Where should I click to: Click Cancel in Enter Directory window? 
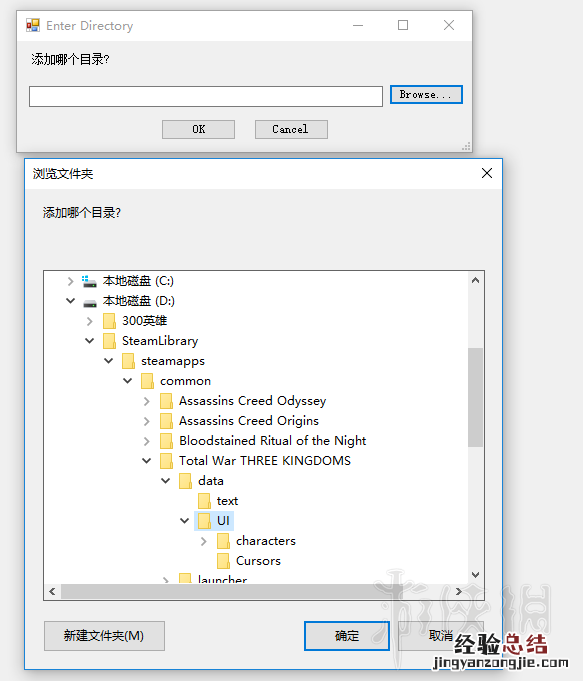click(x=291, y=129)
